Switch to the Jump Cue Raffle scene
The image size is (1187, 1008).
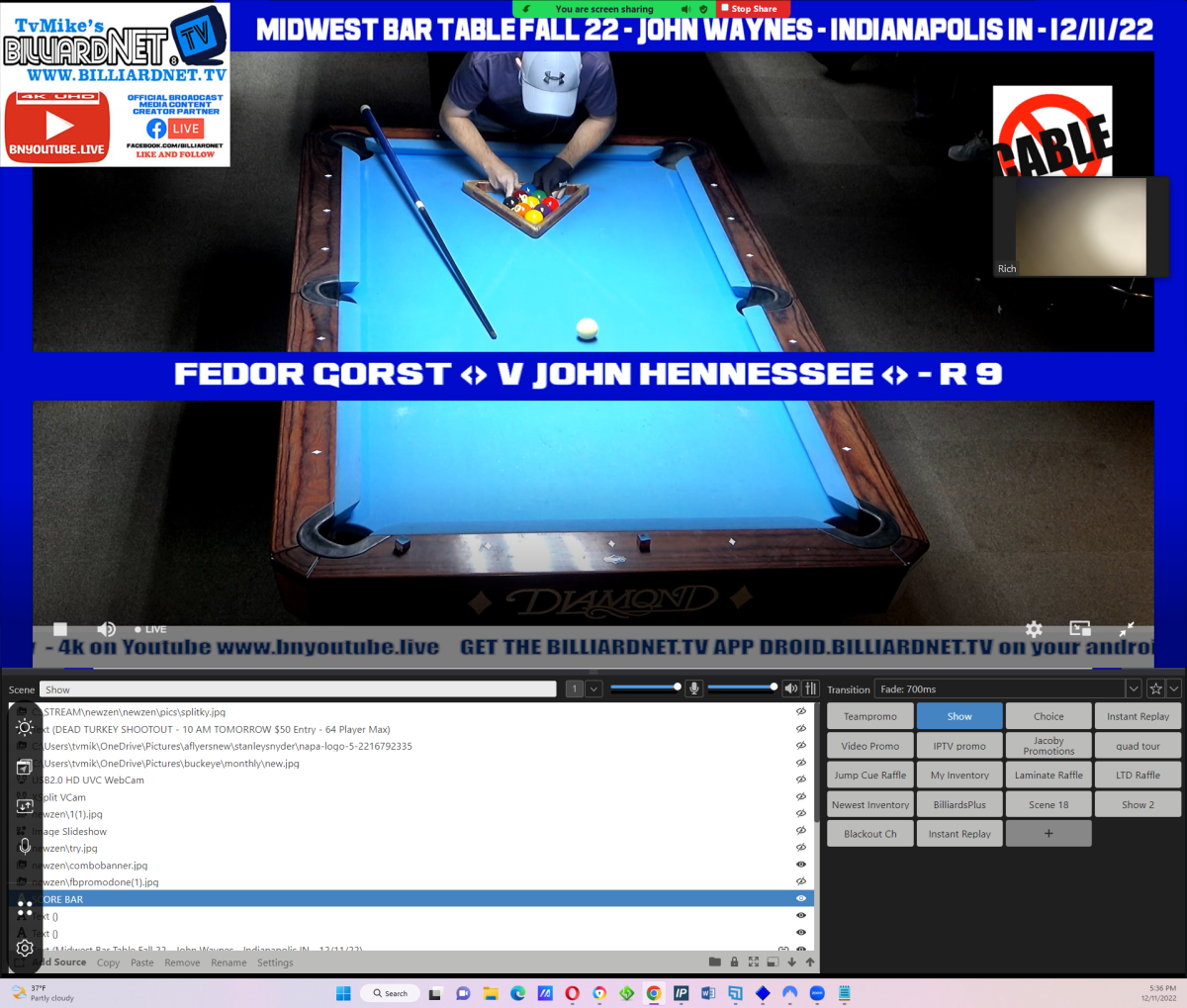[x=870, y=775]
